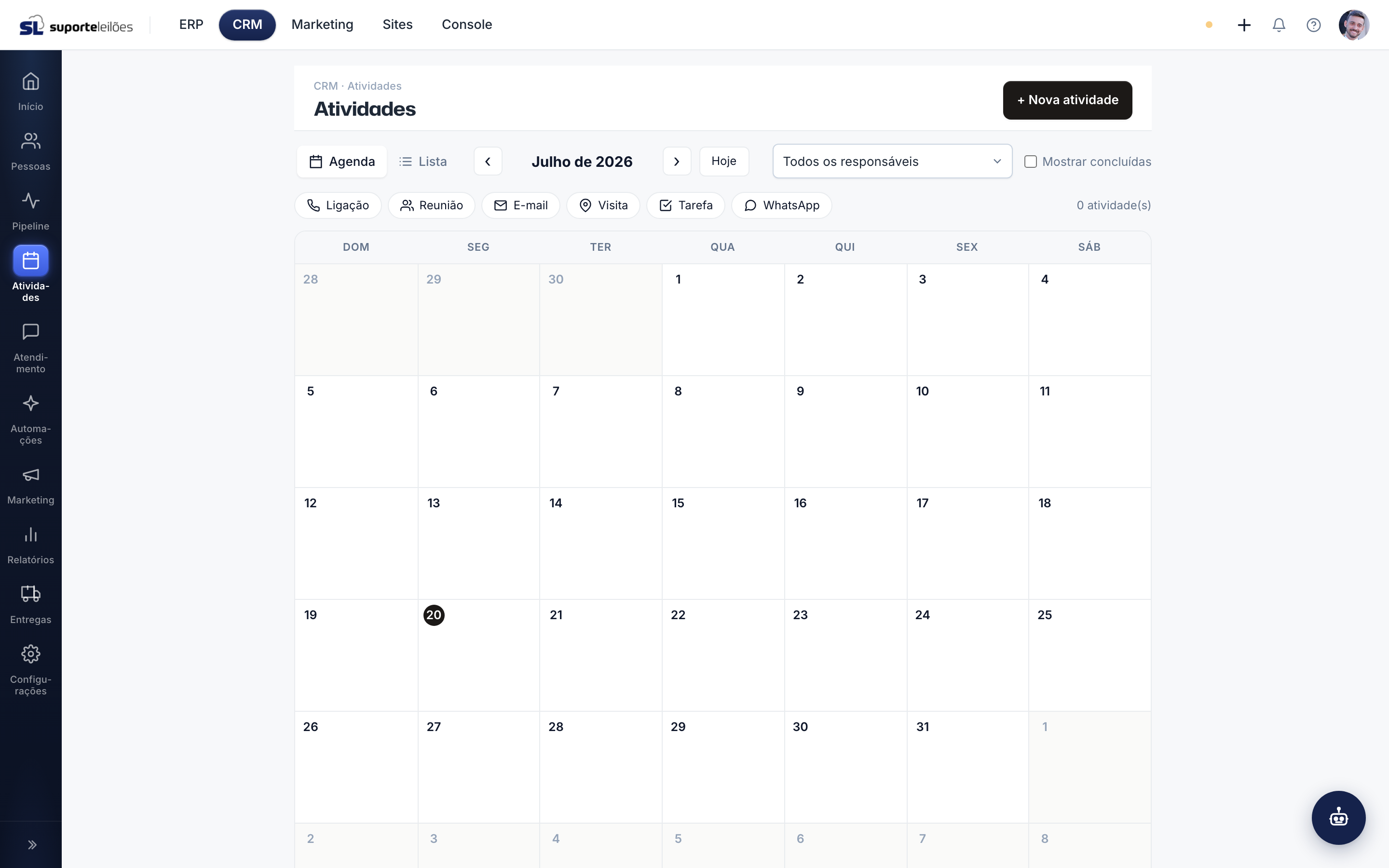1389x868 pixels.
Task: Click the Julho de 2026 month title
Action: tap(582, 162)
